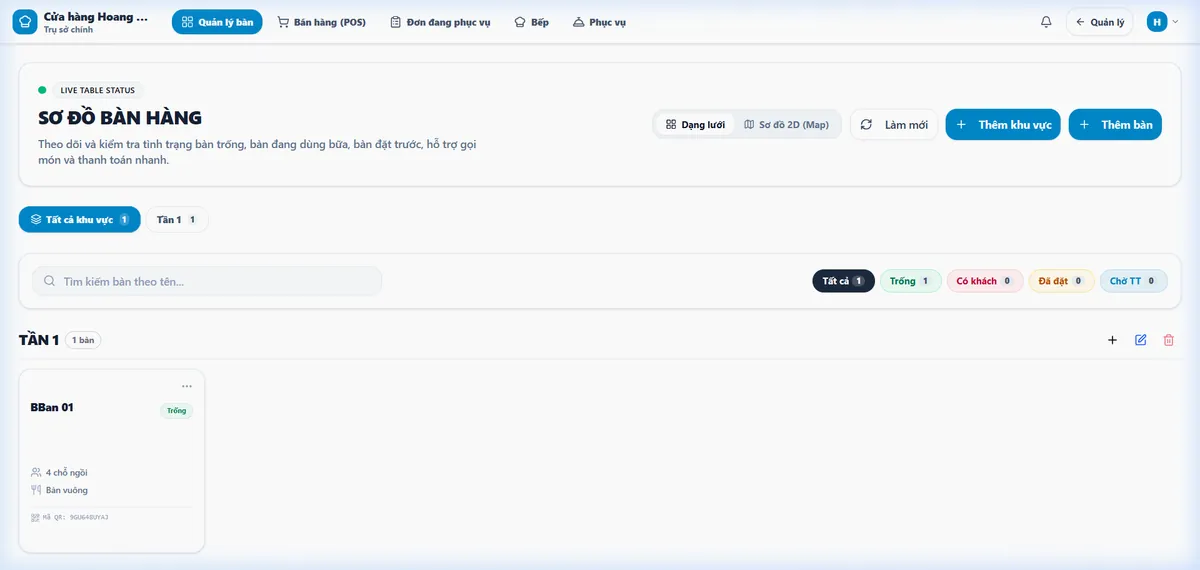Add a table in Tần 1 section with plus icon
The image size is (1200, 570).
click(x=1112, y=340)
